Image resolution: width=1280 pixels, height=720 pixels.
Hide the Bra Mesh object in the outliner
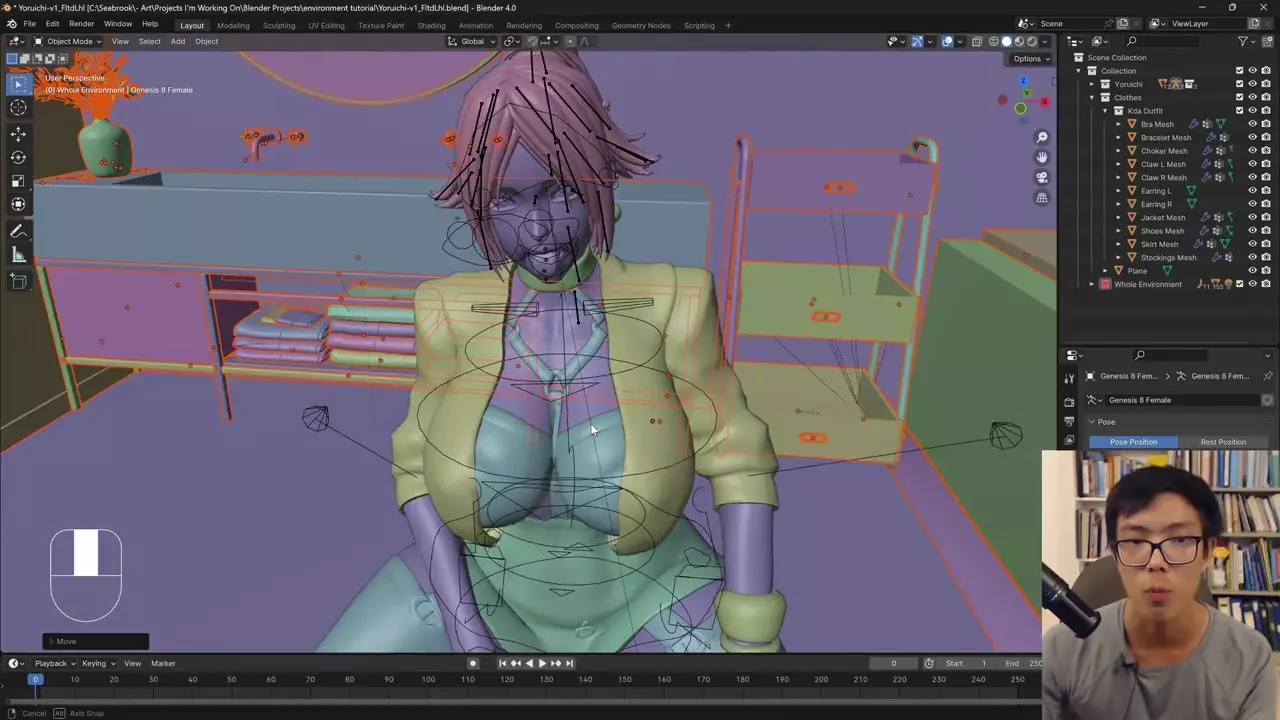click(x=1252, y=124)
